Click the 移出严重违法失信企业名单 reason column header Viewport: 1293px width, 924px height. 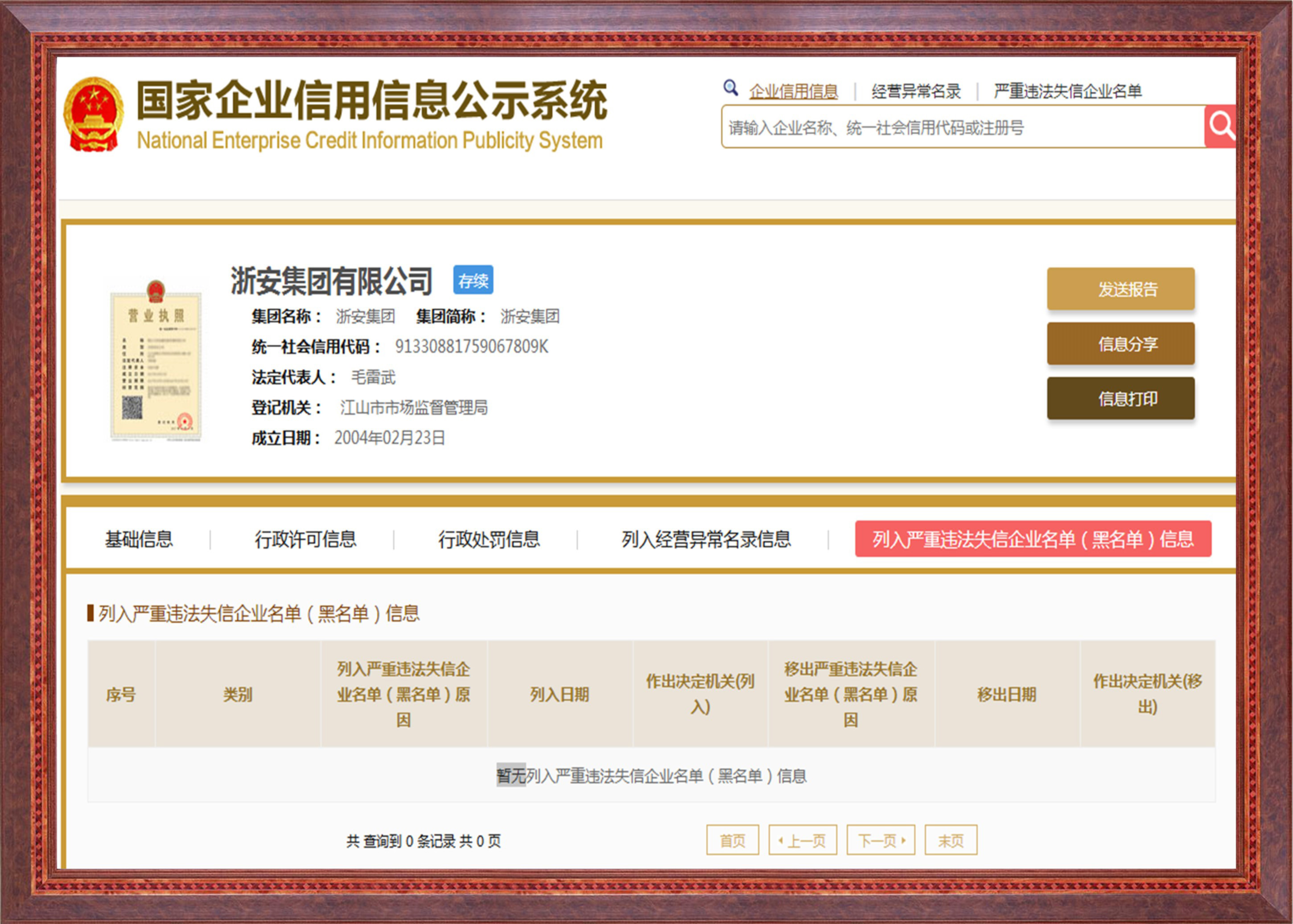851,694
